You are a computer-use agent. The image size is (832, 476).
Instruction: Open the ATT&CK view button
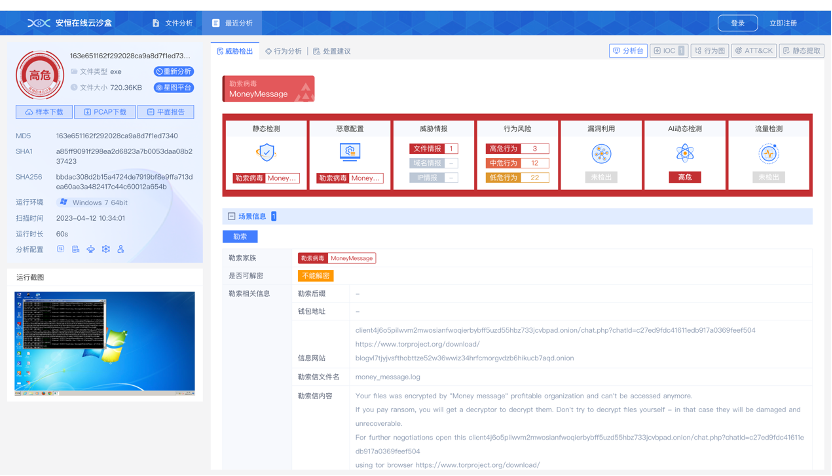[752, 50]
